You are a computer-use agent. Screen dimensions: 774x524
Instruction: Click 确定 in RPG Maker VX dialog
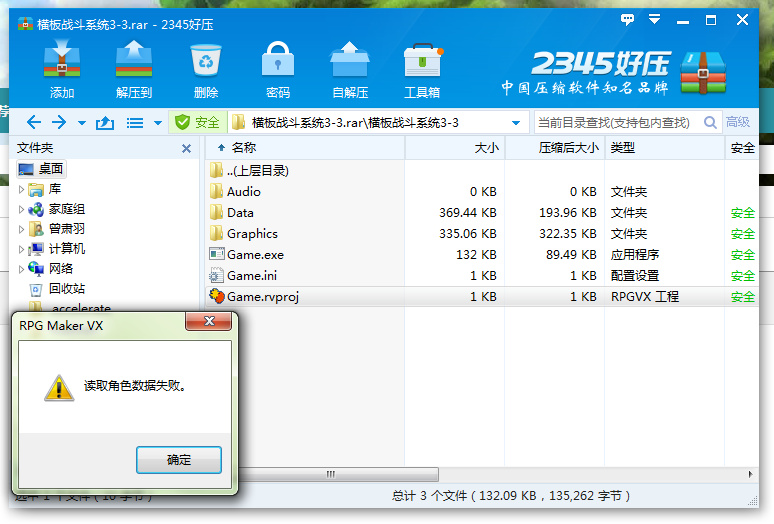coord(179,460)
